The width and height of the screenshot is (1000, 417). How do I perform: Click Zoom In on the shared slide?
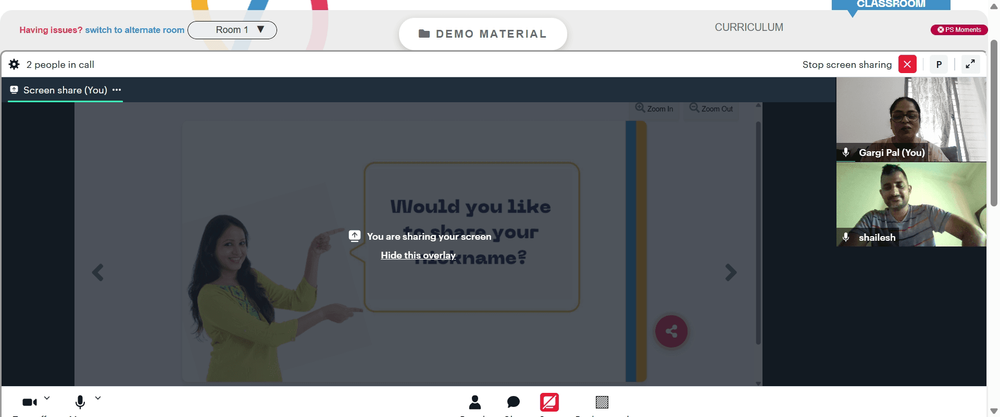(x=654, y=108)
